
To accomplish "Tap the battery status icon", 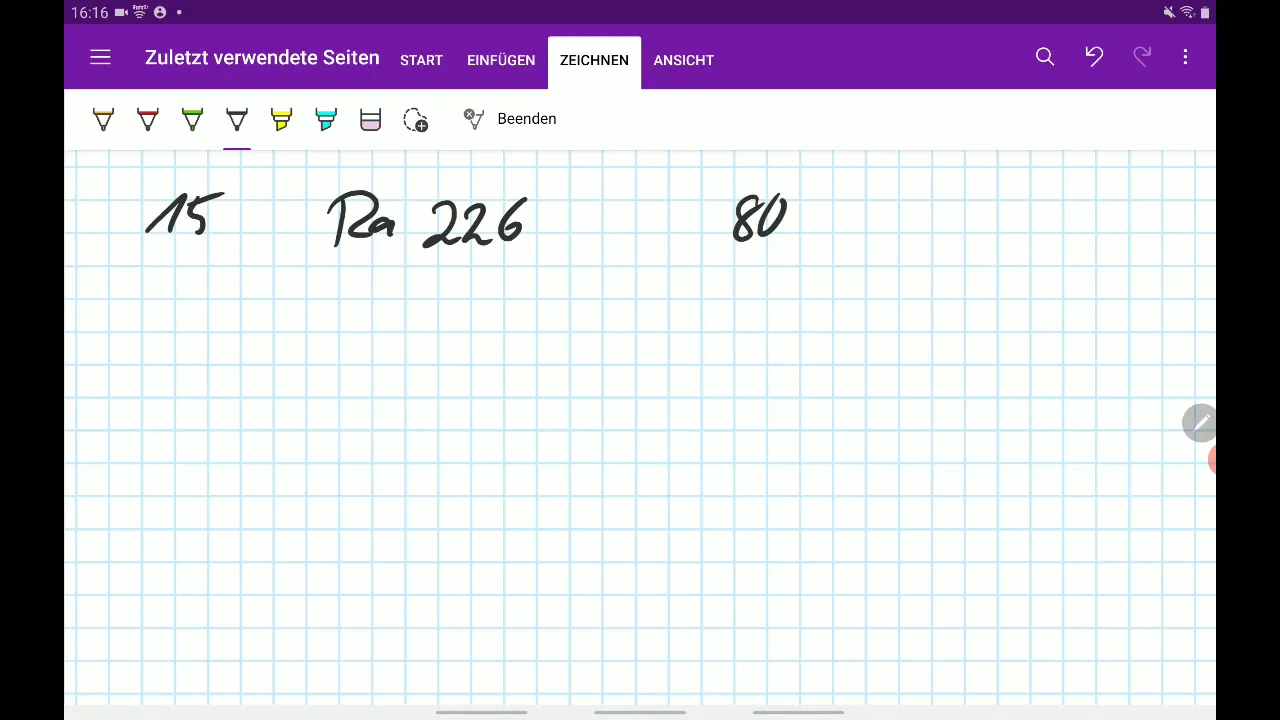I will pos(1205,12).
